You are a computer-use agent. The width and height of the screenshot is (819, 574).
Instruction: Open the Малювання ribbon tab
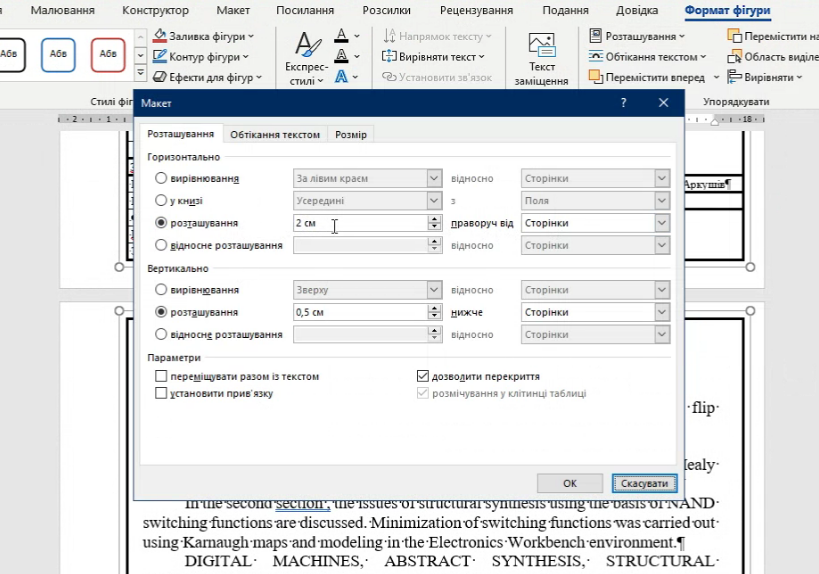pyautogui.click(x=63, y=10)
